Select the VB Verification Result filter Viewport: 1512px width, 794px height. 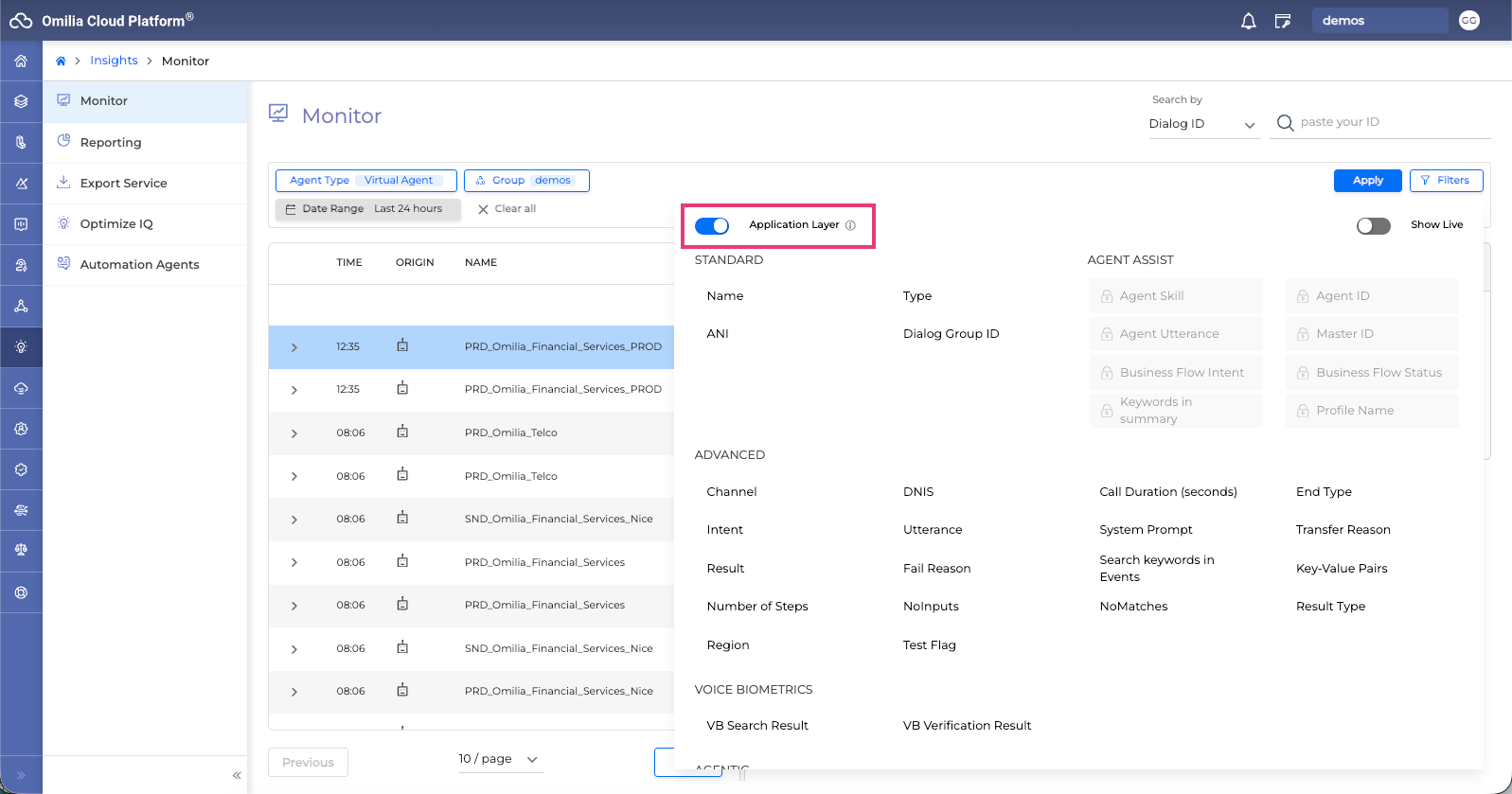(x=967, y=726)
